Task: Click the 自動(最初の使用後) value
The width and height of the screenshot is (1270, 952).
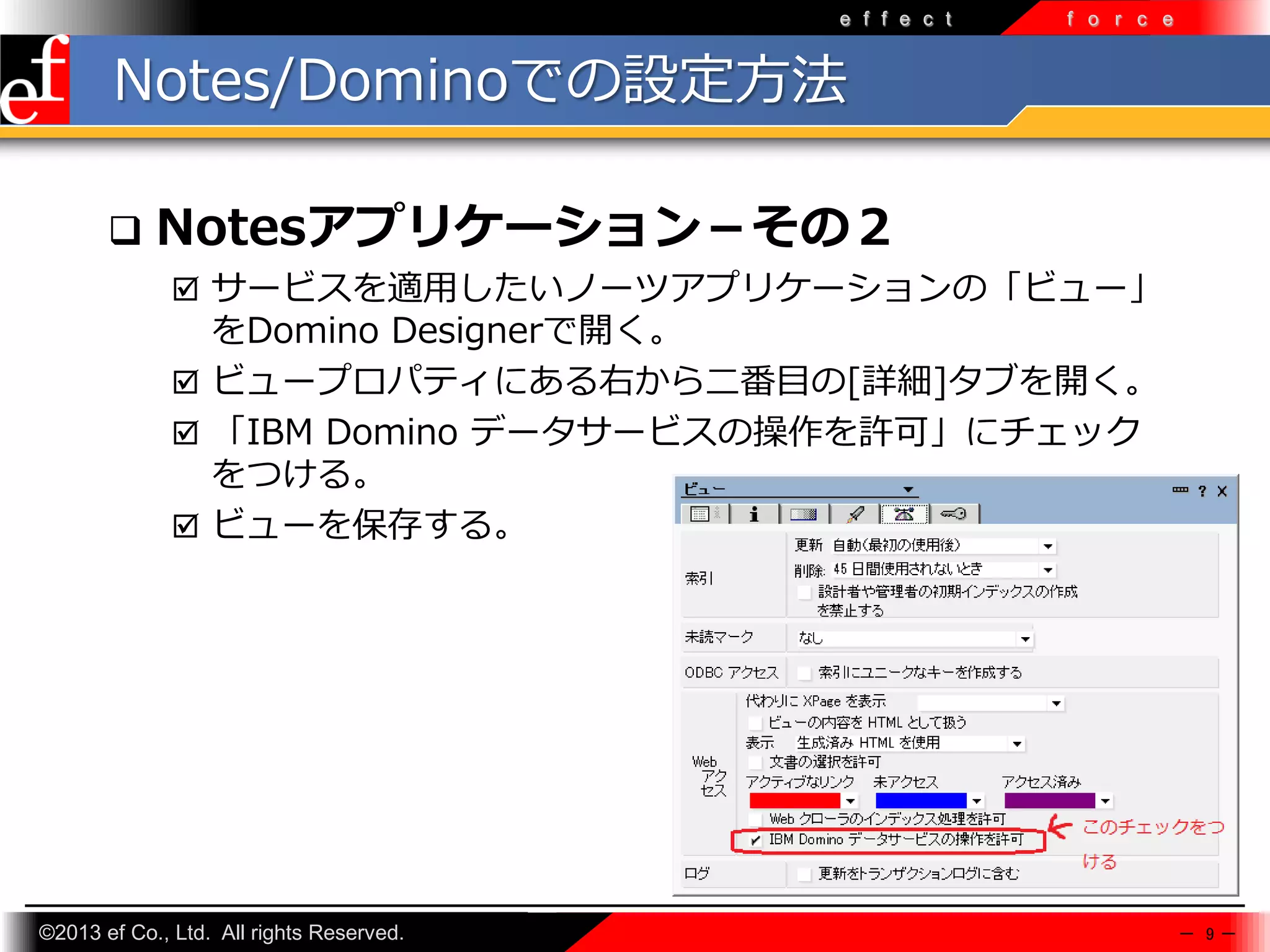Action: coord(896,545)
